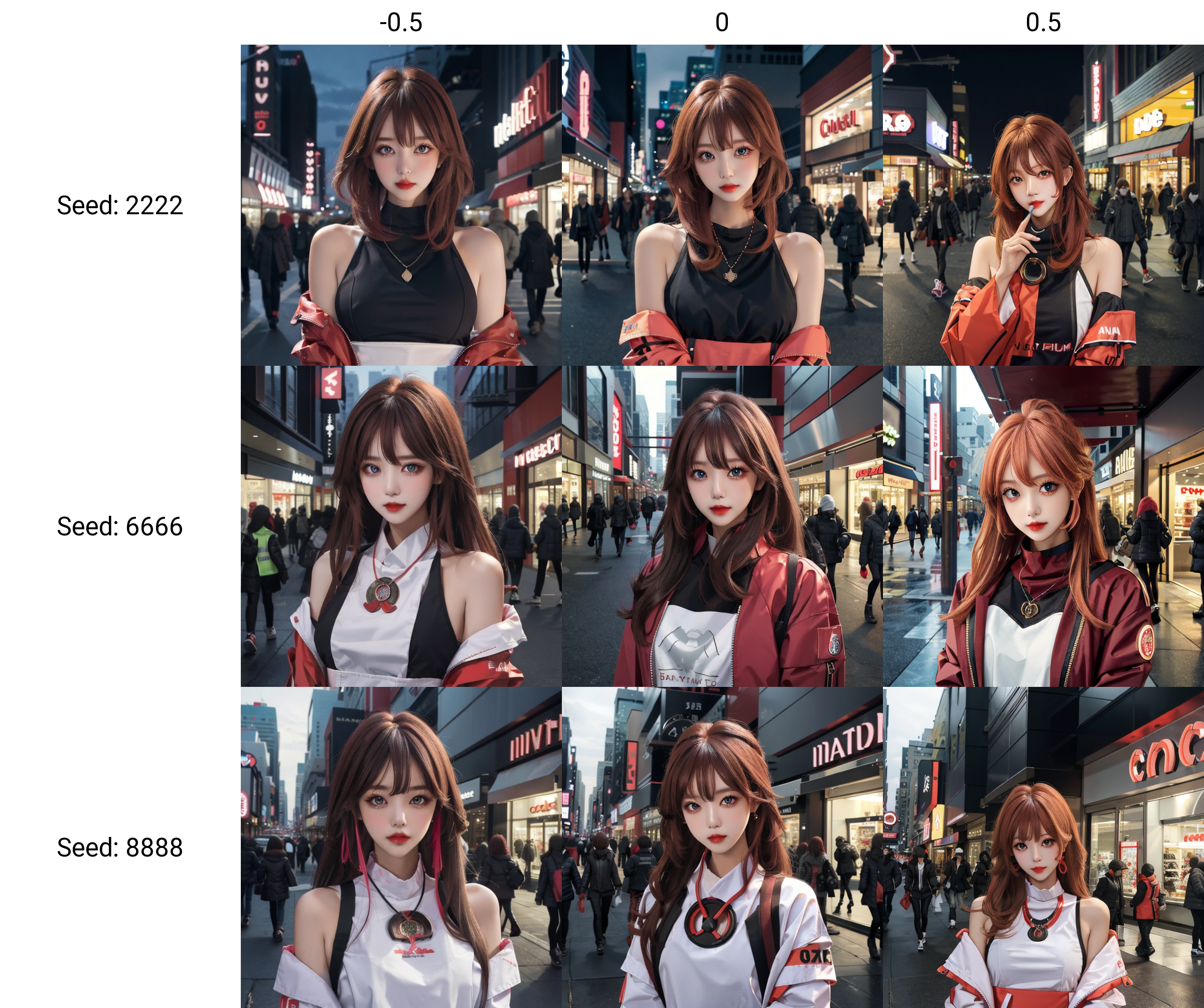Select the Seed 6666 image at weight -0.5
Image resolution: width=1204 pixels, height=1008 pixels.
pyautogui.click(x=401, y=526)
